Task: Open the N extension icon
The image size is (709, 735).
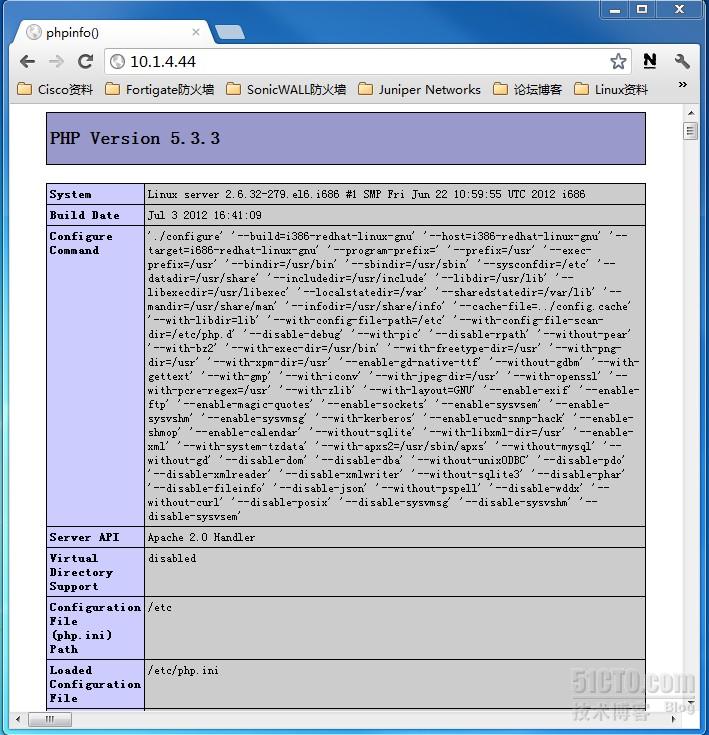Action: click(650, 61)
